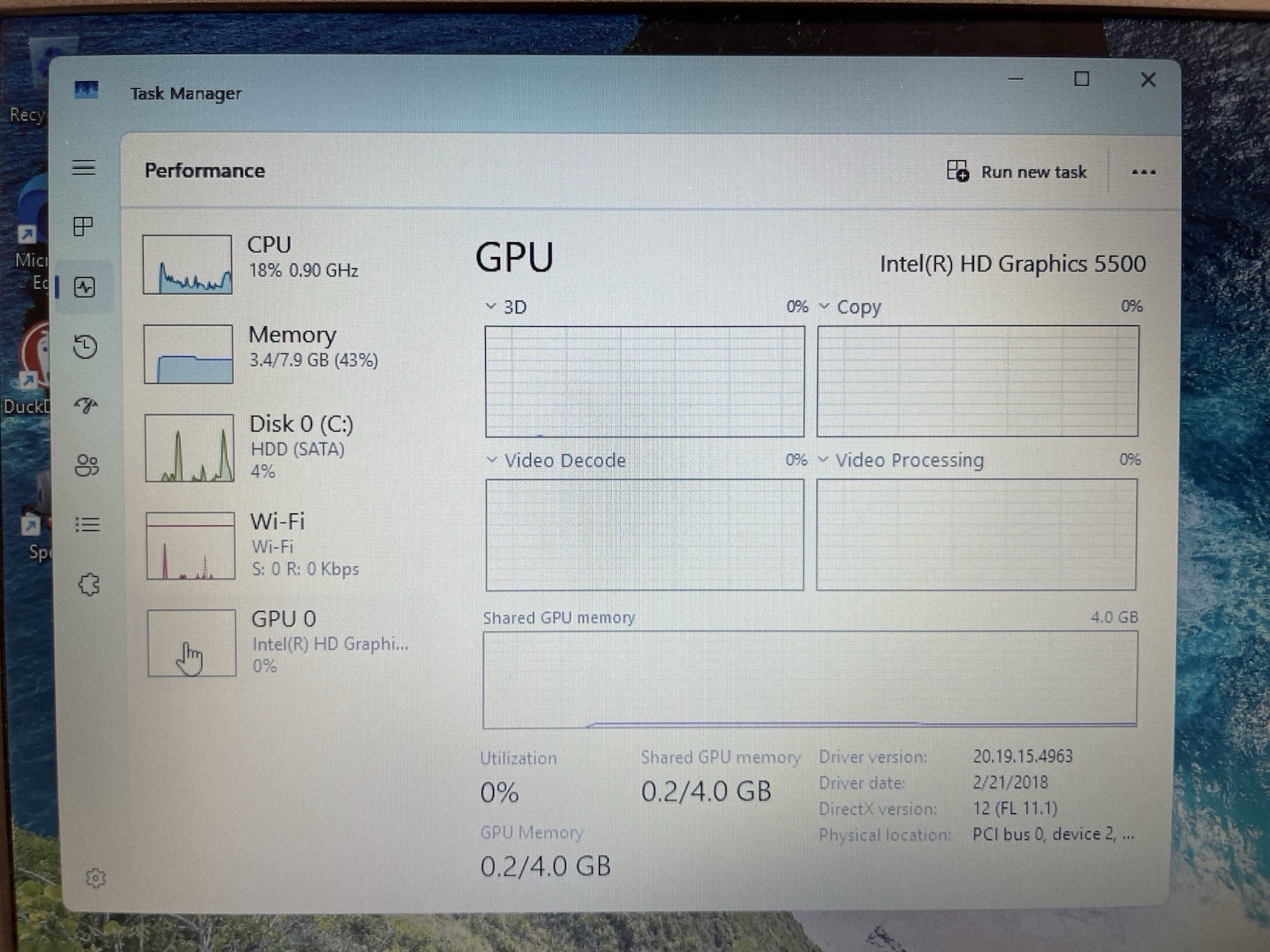This screenshot has width=1270, height=952.
Task: Click the CPU usage thumbnail graph
Action: [x=187, y=264]
